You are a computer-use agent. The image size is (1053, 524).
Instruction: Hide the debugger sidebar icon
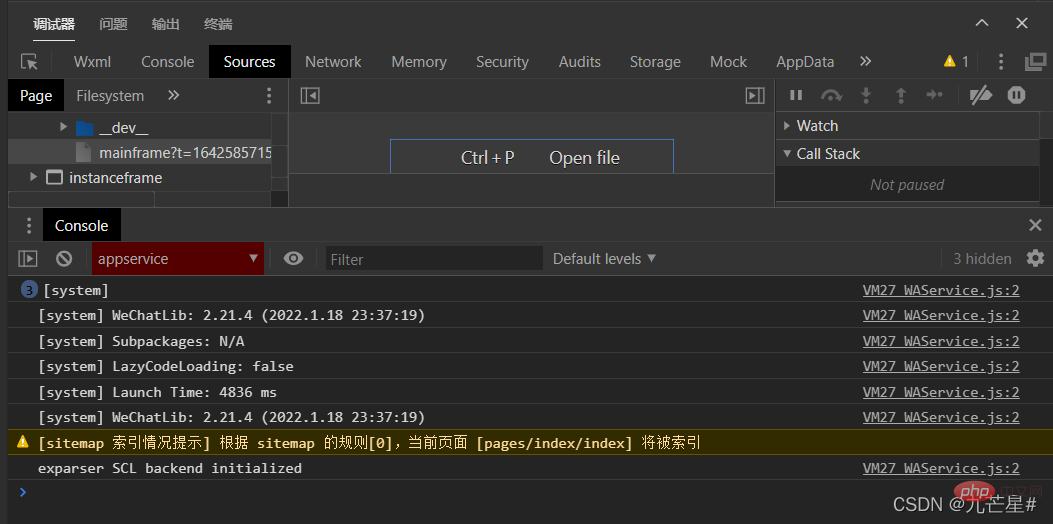pyautogui.click(x=756, y=95)
